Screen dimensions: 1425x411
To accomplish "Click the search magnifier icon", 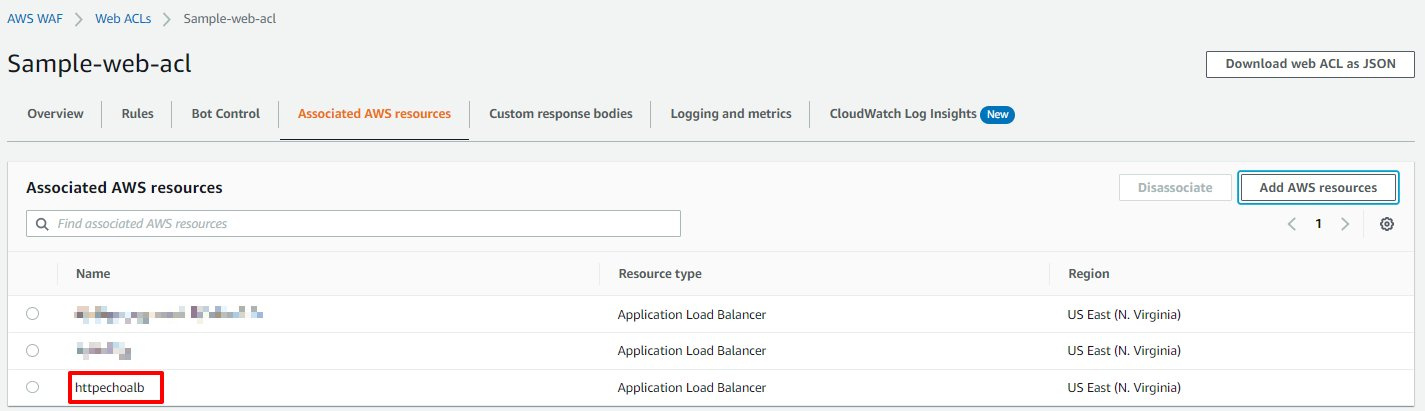I will (x=42, y=224).
